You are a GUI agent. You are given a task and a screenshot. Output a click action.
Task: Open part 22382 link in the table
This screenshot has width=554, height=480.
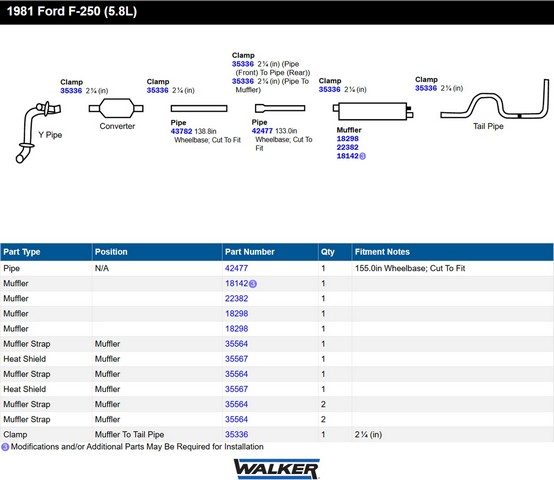coord(236,299)
